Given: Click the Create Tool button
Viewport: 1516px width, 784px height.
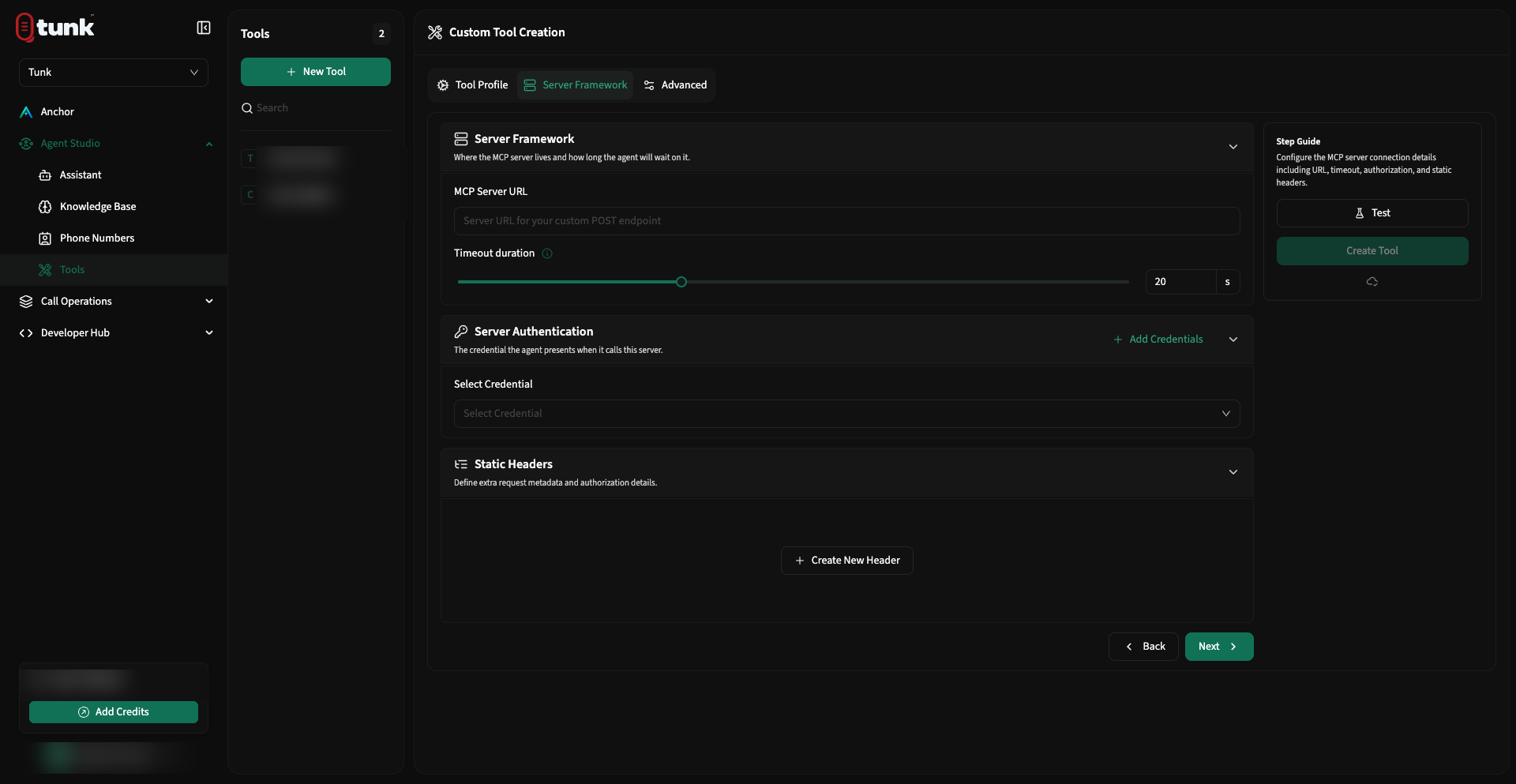Looking at the screenshot, I should (1372, 251).
